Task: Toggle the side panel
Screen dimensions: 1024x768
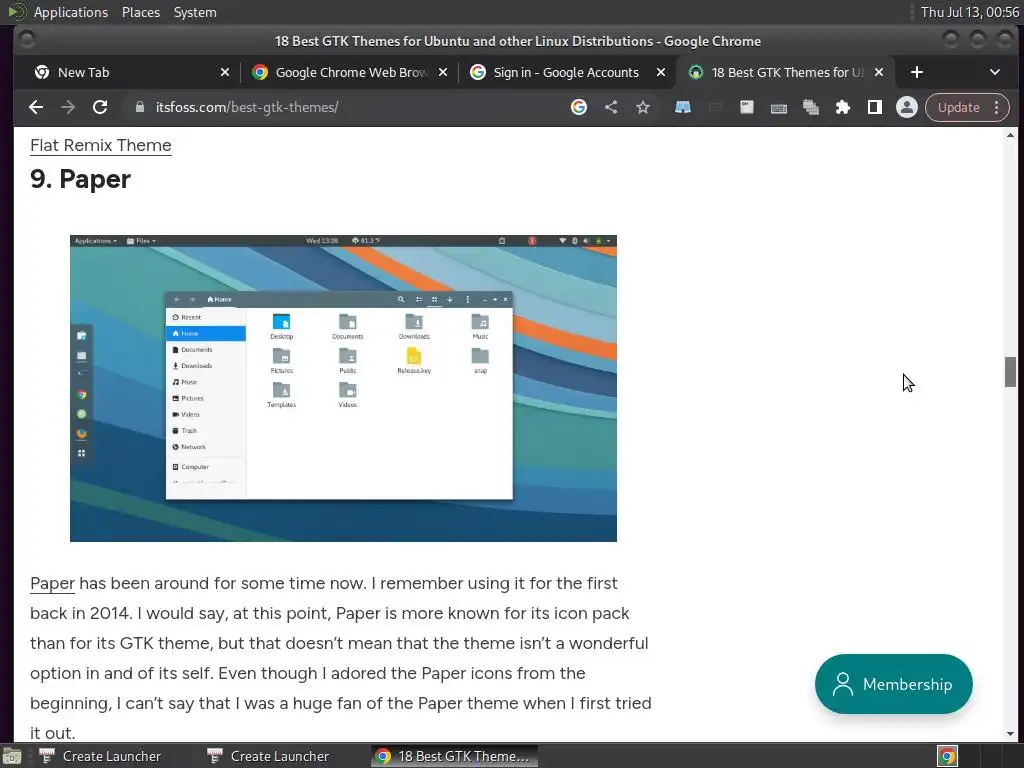Action: coord(874,108)
